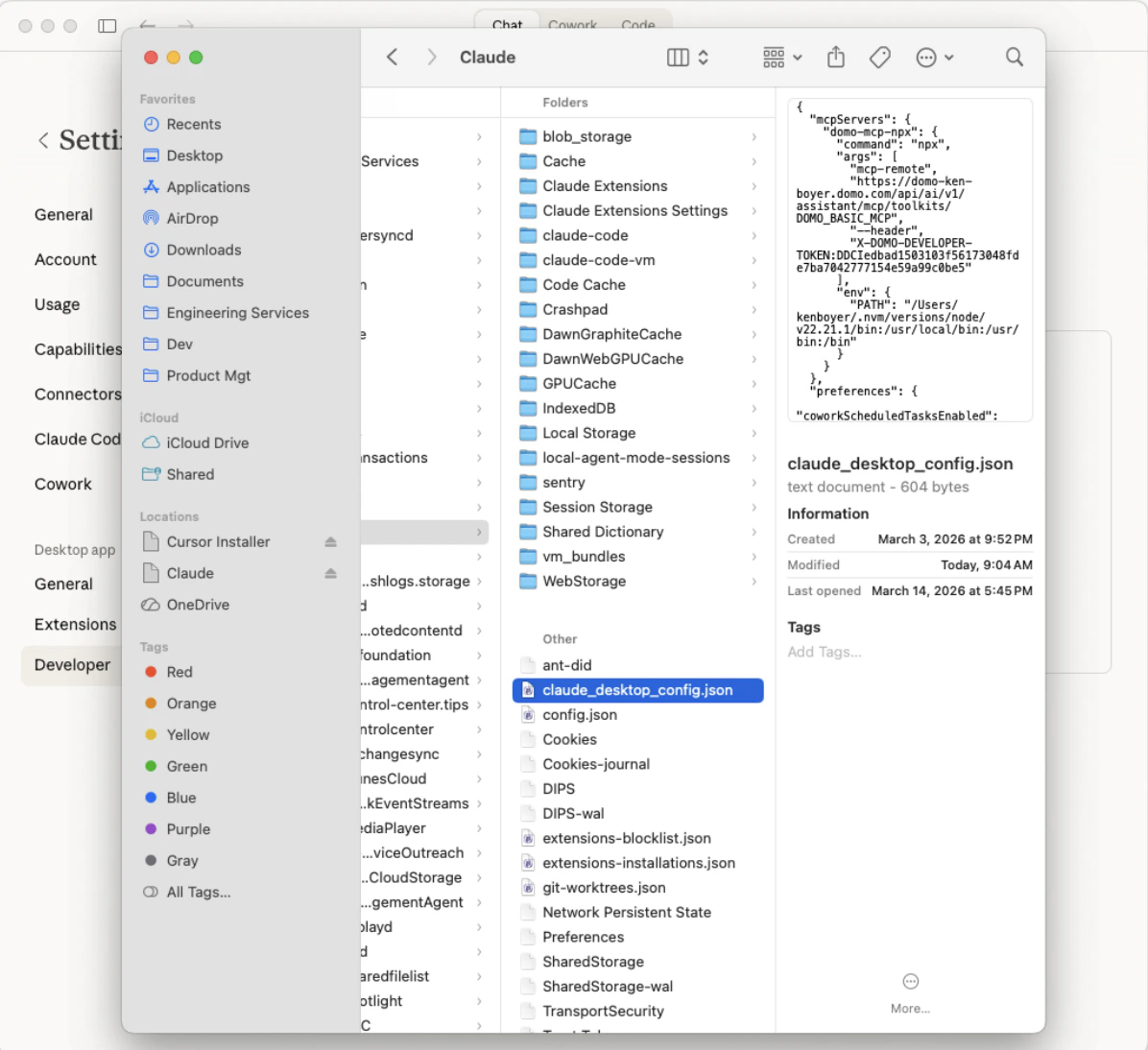Viewport: 1148px width, 1050px height.
Task: Open Account settings in the Claude window
Action: pos(65,260)
